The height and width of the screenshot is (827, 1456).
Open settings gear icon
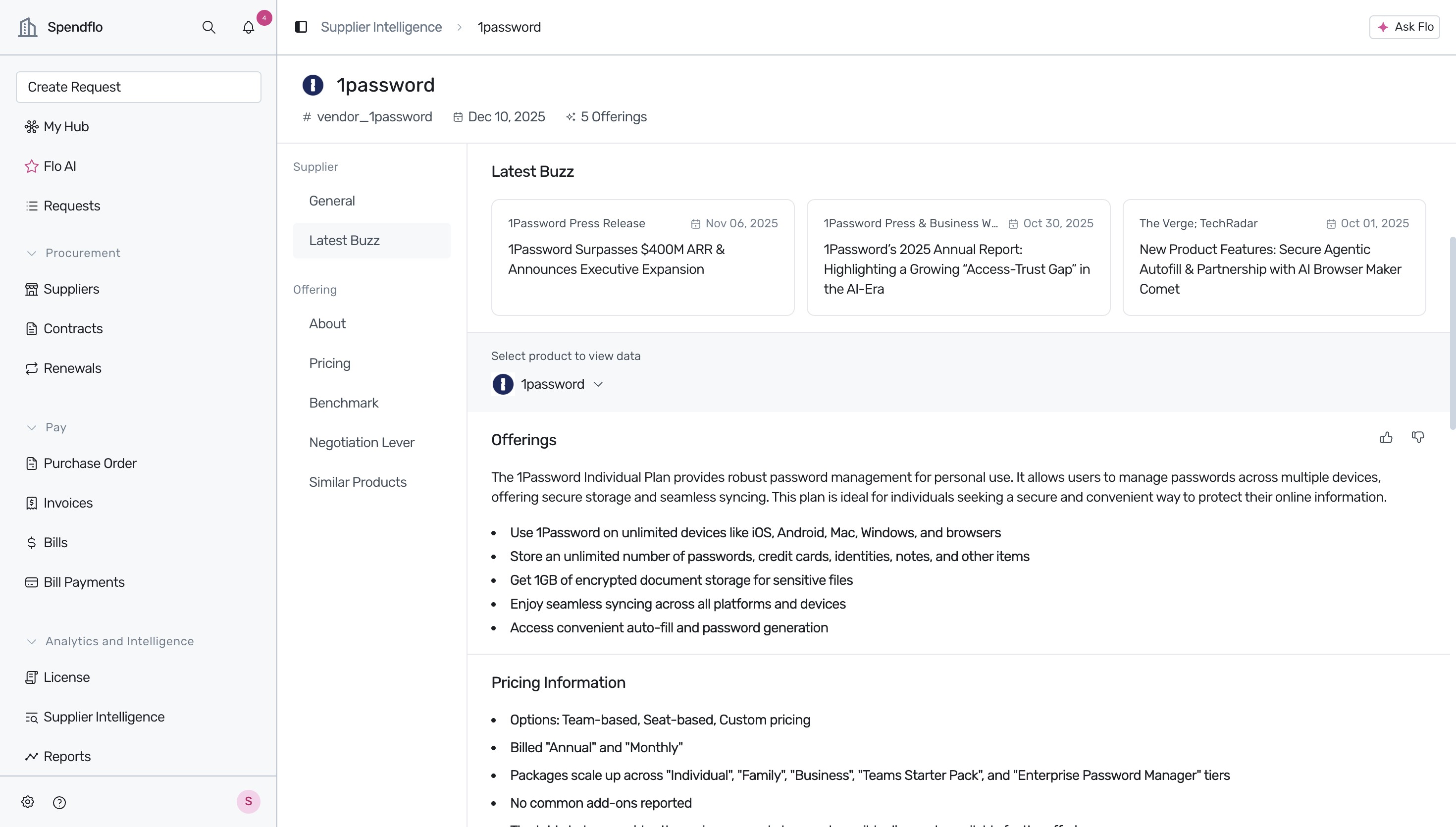click(x=28, y=802)
